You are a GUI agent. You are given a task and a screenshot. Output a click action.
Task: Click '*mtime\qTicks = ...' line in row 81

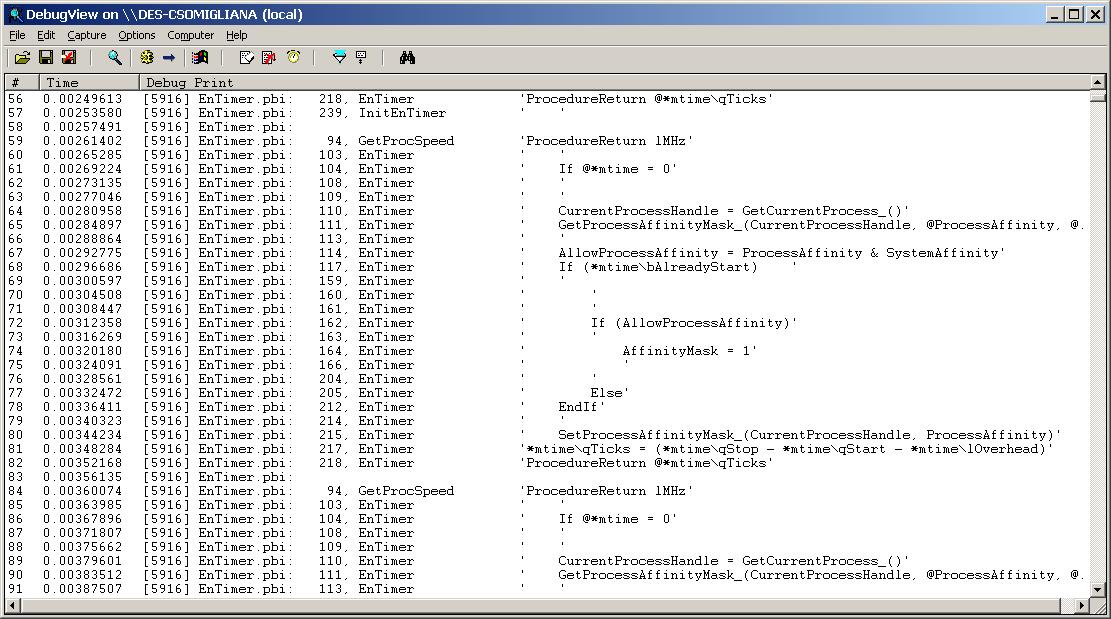tap(787, 449)
